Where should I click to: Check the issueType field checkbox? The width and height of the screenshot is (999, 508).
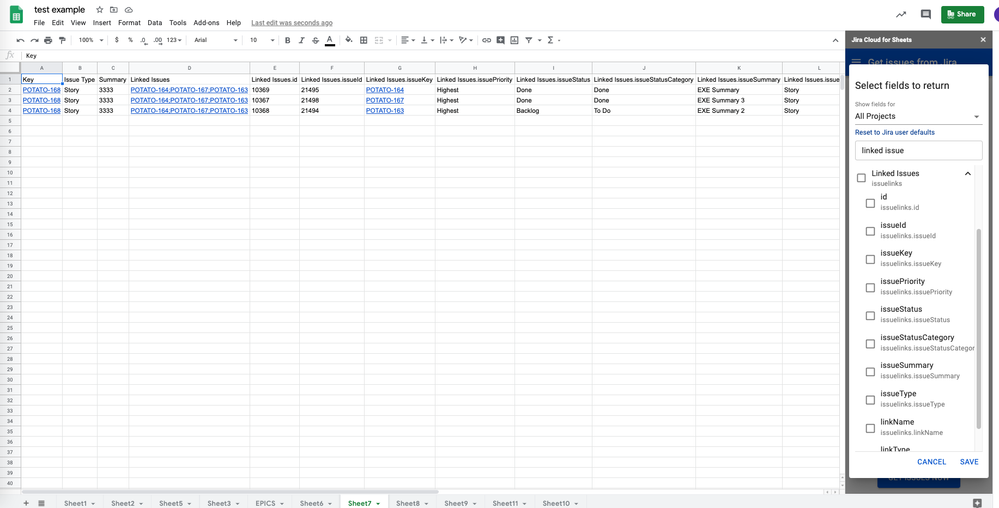(870, 400)
